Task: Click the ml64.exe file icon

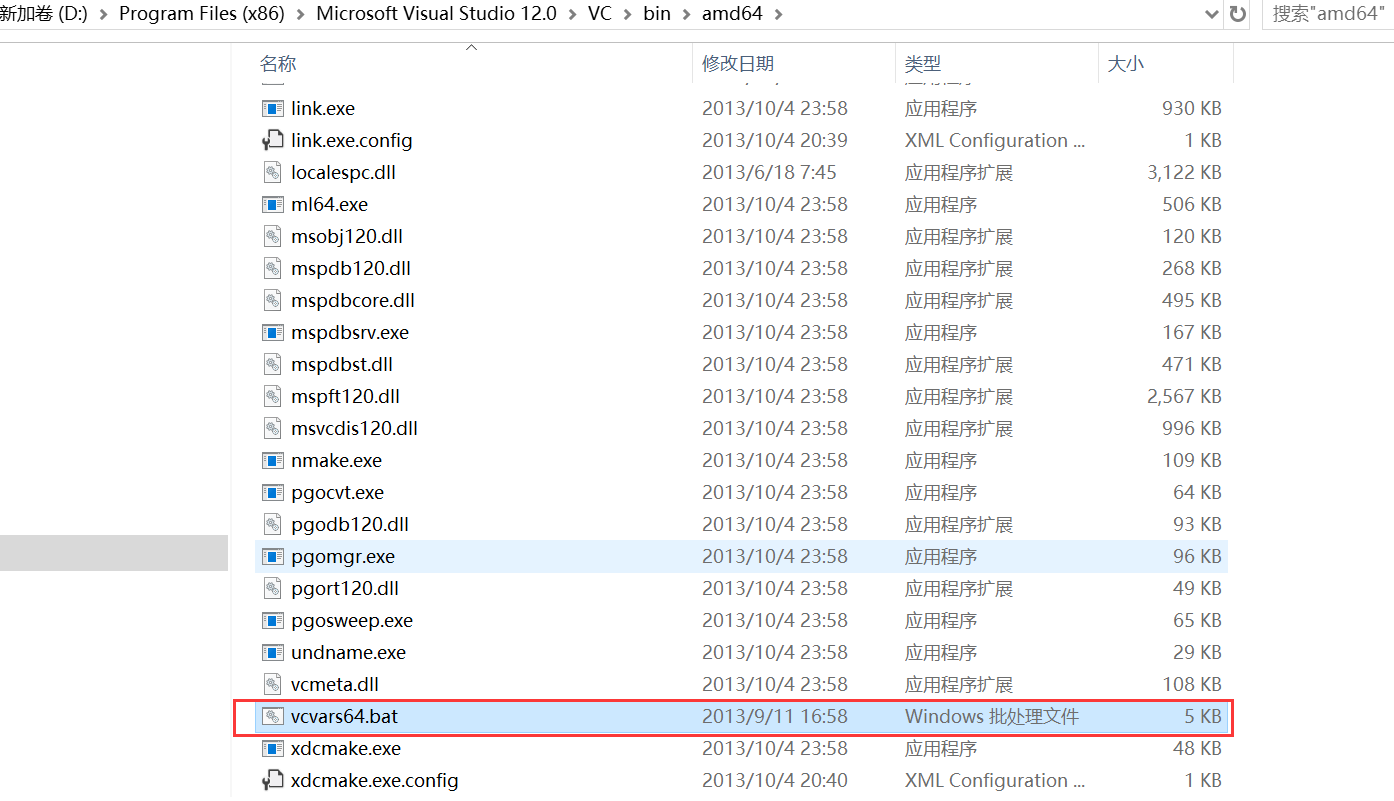Action: pos(272,204)
